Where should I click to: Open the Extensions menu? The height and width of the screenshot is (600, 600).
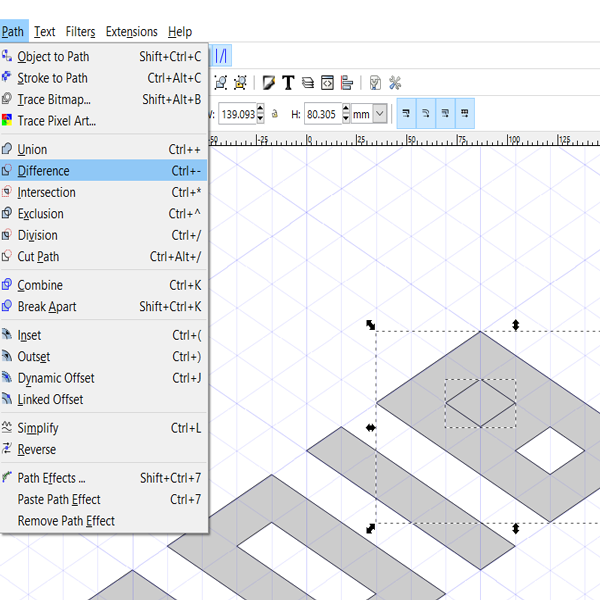point(132,31)
